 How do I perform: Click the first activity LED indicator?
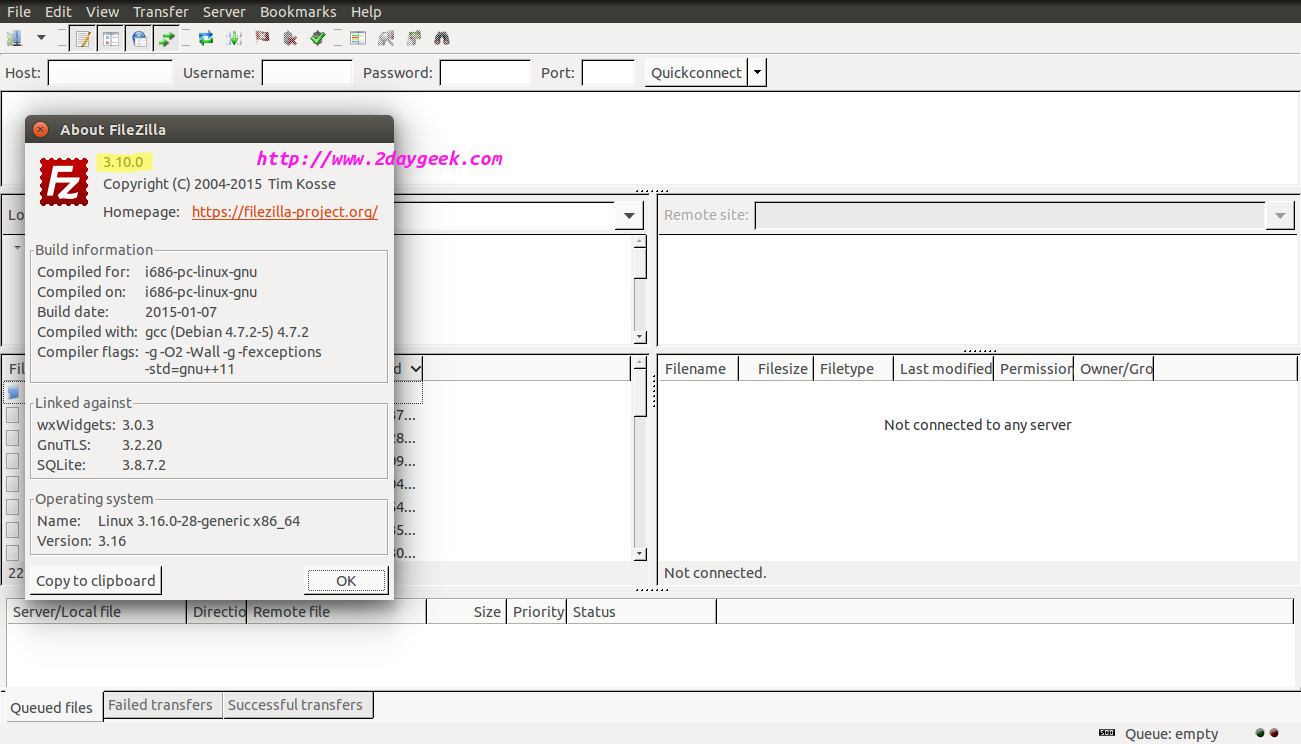(1260, 733)
